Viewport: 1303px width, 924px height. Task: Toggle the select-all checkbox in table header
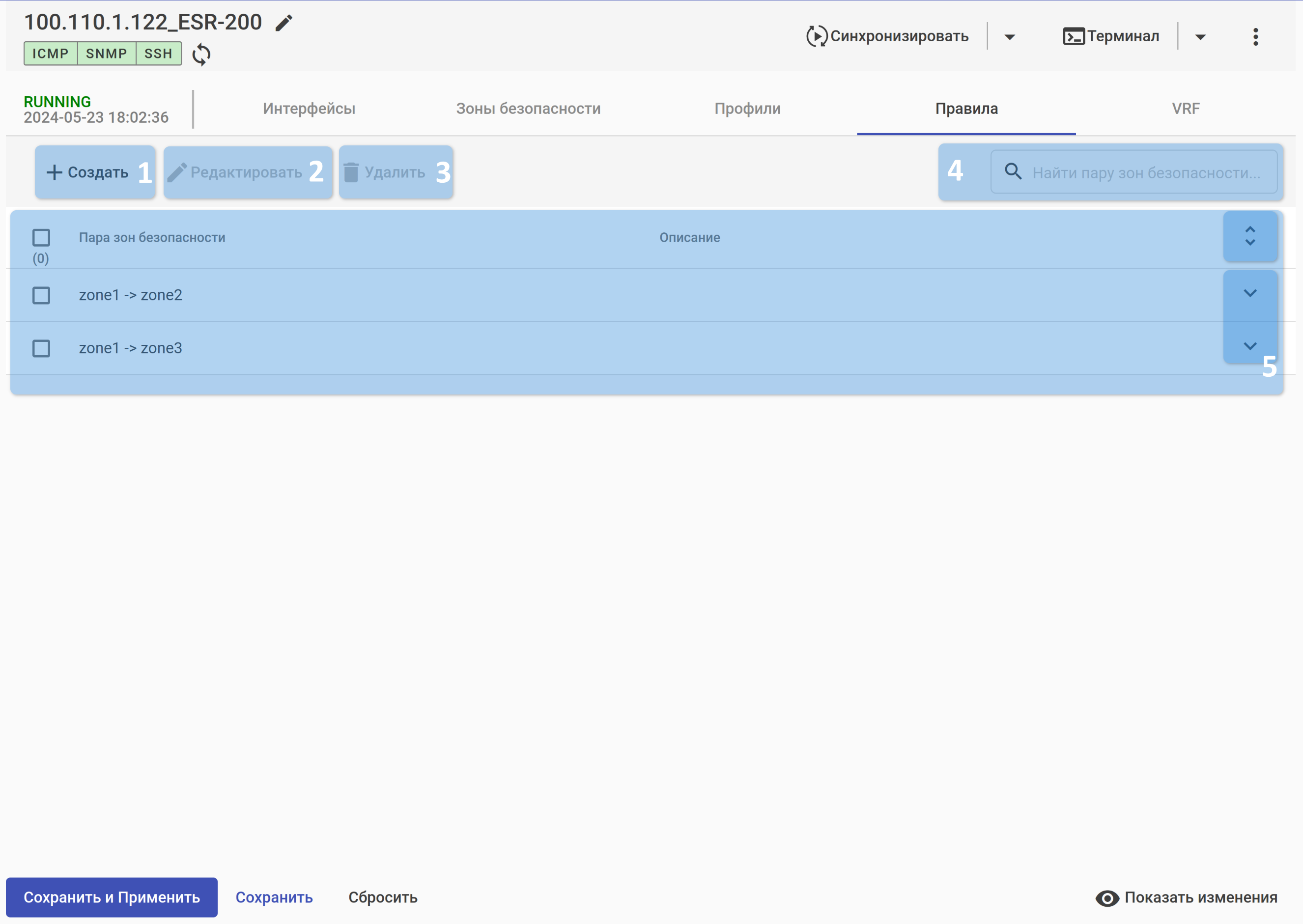(41, 238)
